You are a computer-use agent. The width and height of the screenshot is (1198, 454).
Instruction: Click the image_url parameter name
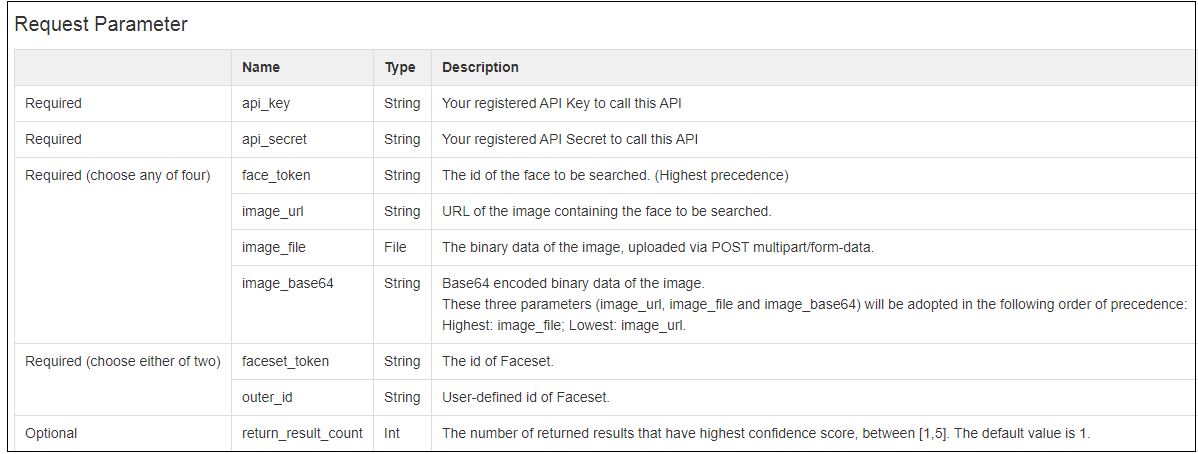273,211
